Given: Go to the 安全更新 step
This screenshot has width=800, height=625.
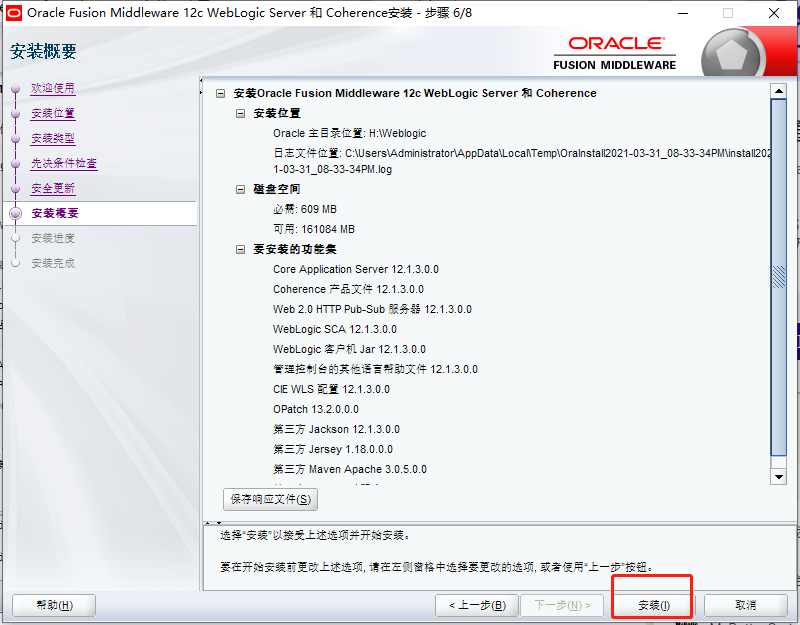Looking at the screenshot, I should (53, 188).
